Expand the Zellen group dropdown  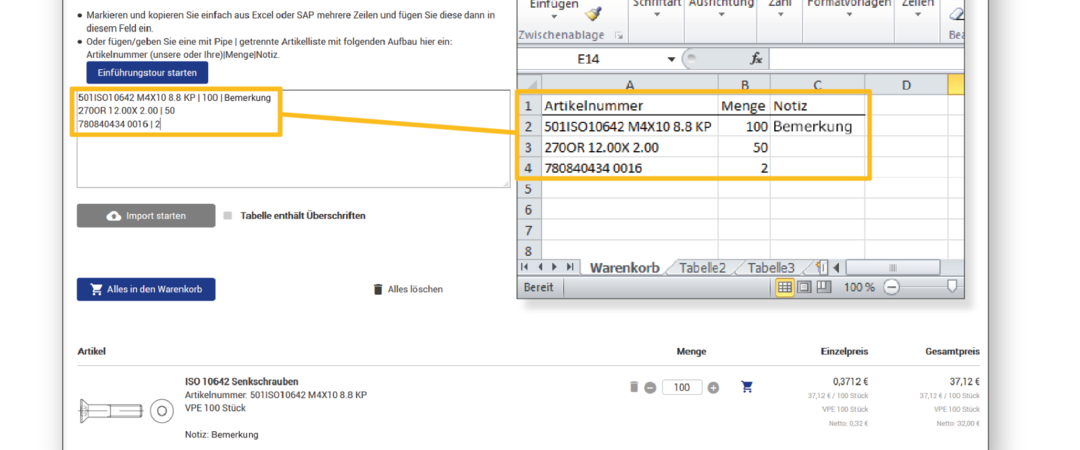(917, 15)
